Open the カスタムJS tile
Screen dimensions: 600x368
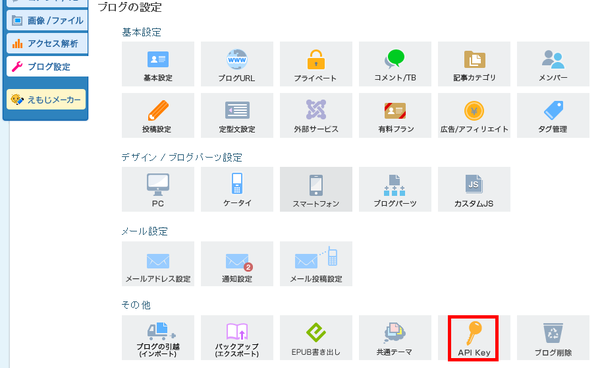tap(474, 189)
